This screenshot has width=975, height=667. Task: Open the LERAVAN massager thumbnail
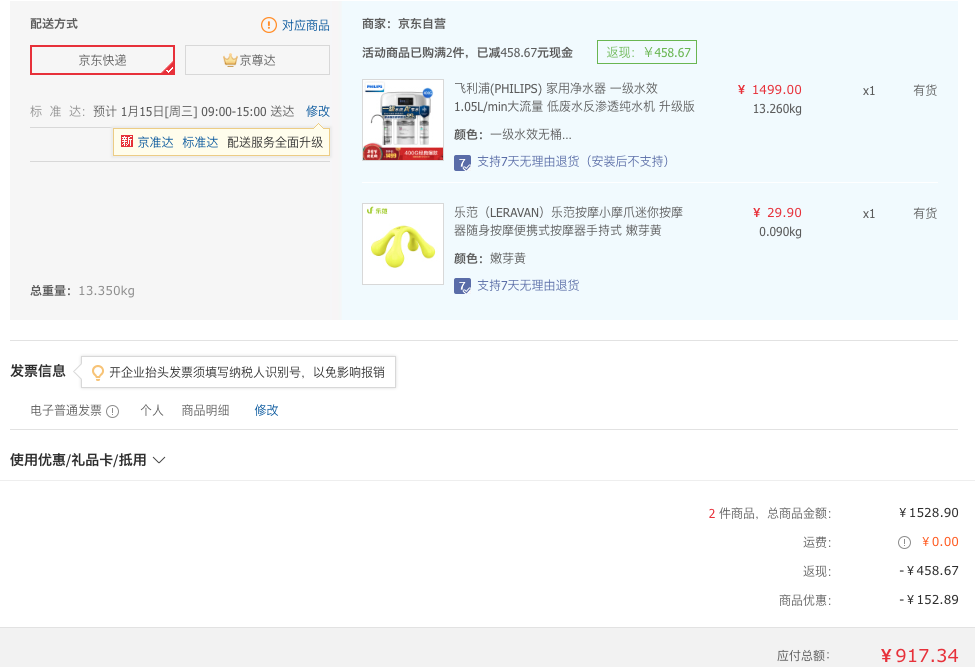403,244
